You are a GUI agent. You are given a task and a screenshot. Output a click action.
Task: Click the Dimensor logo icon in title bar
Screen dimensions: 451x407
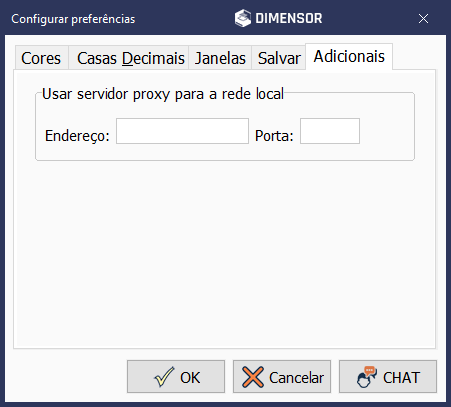click(243, 18)
